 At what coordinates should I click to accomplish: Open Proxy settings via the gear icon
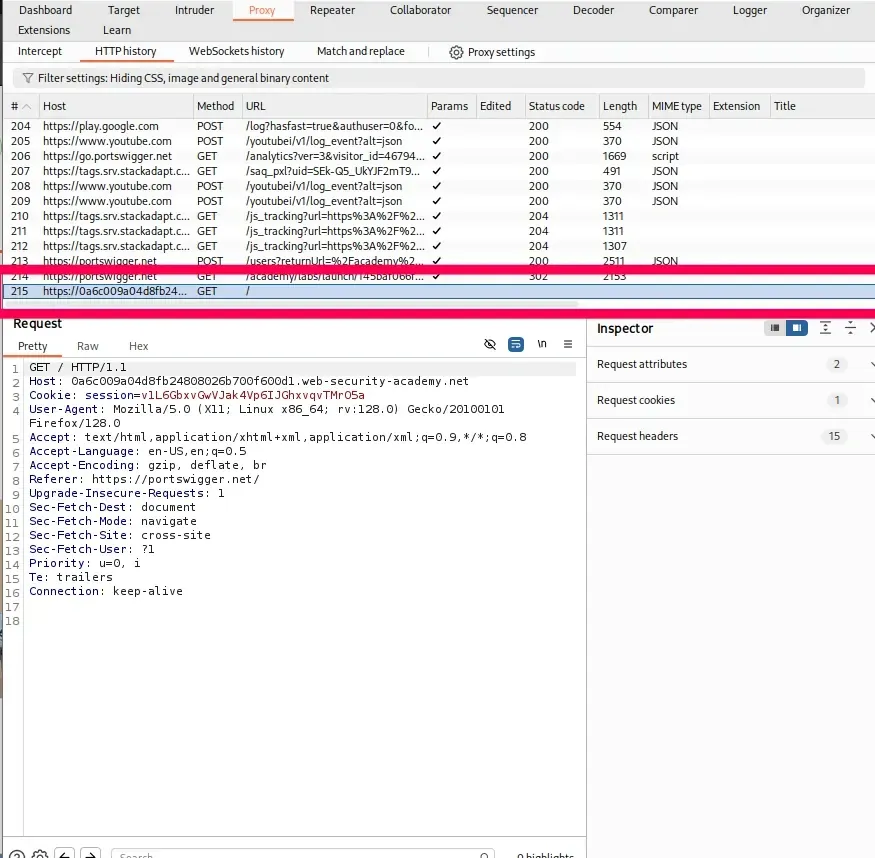pos(456,52)
